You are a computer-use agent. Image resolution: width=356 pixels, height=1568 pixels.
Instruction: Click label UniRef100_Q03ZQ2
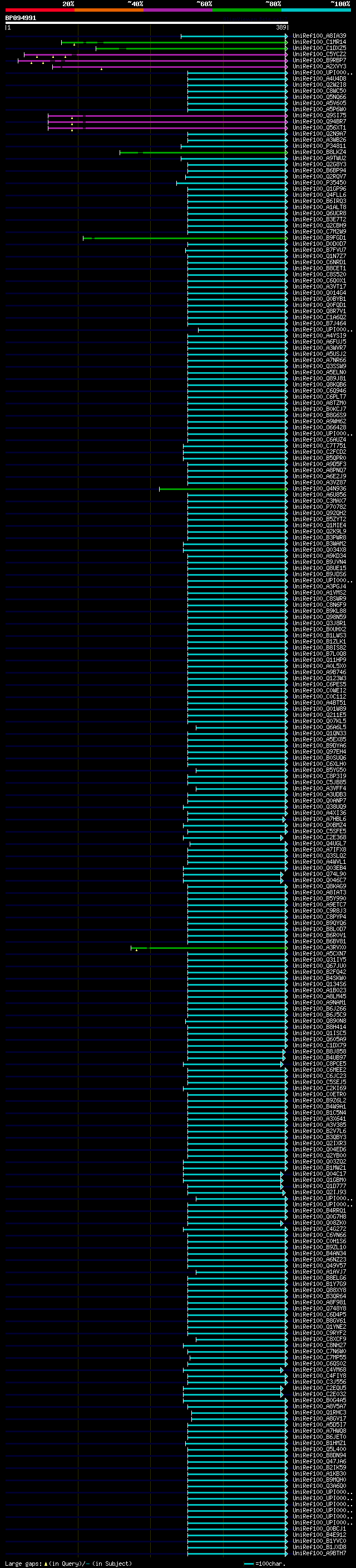[319, 1161]
